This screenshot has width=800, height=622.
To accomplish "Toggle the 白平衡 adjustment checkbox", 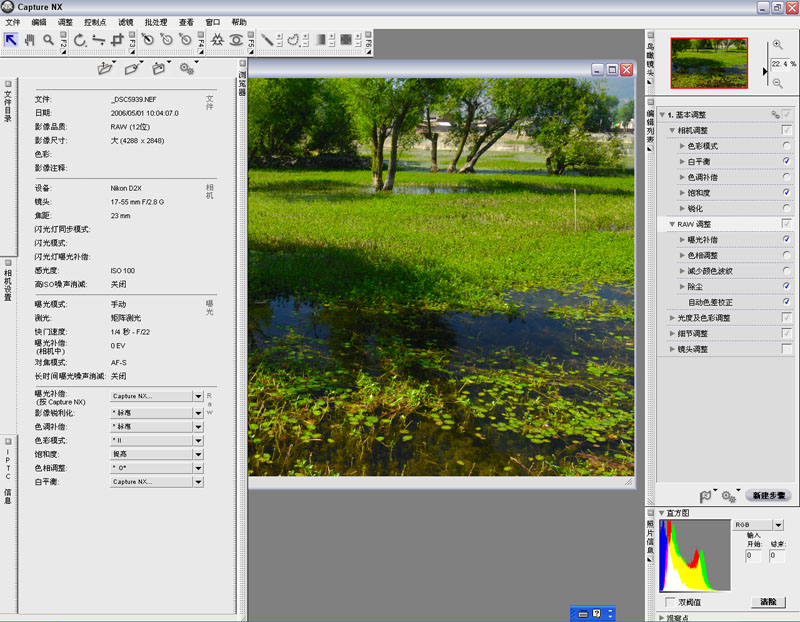I will click(786, 161).
